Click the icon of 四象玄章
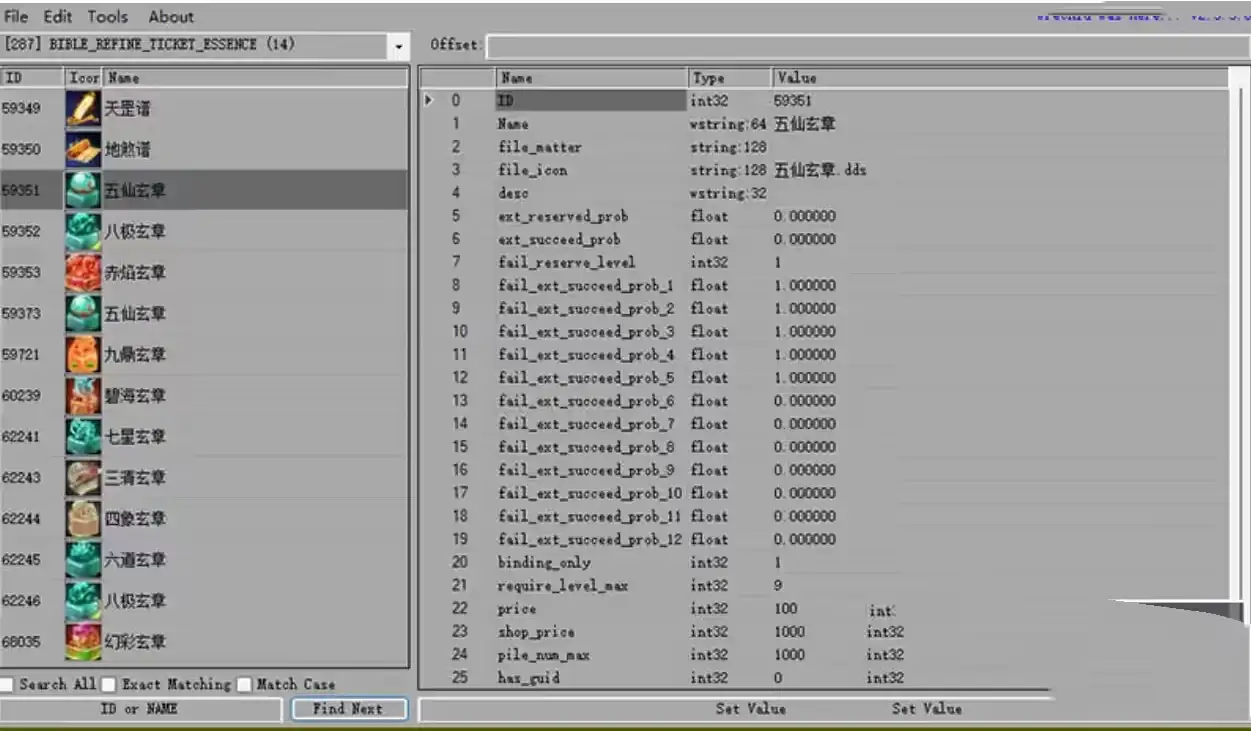The width and height of the screenshot is (1251, 731). click(x=83, y=518)
